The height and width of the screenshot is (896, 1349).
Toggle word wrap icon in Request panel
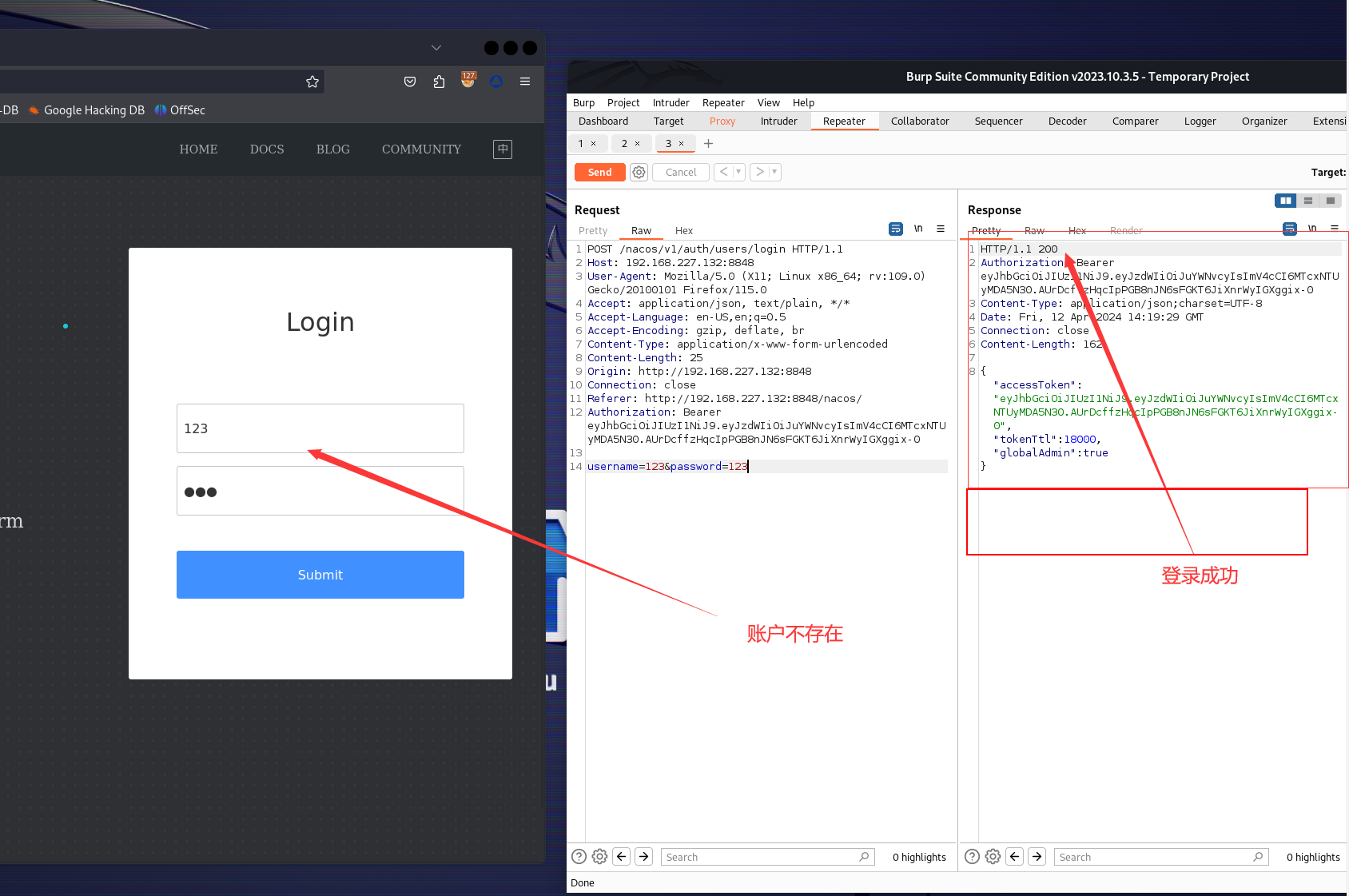click(896, 229)
